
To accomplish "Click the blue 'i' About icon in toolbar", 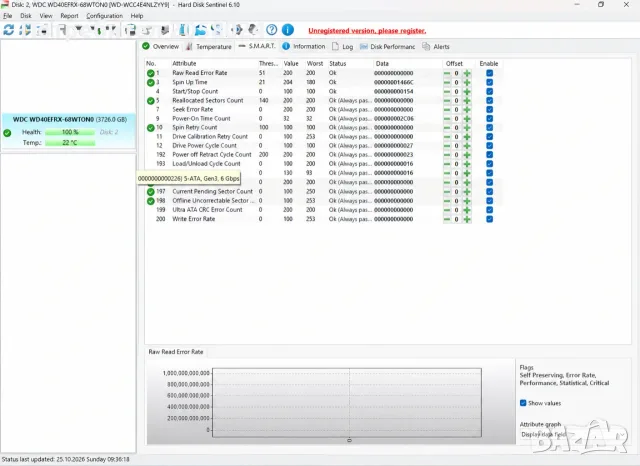I will [x=288, y=30].
